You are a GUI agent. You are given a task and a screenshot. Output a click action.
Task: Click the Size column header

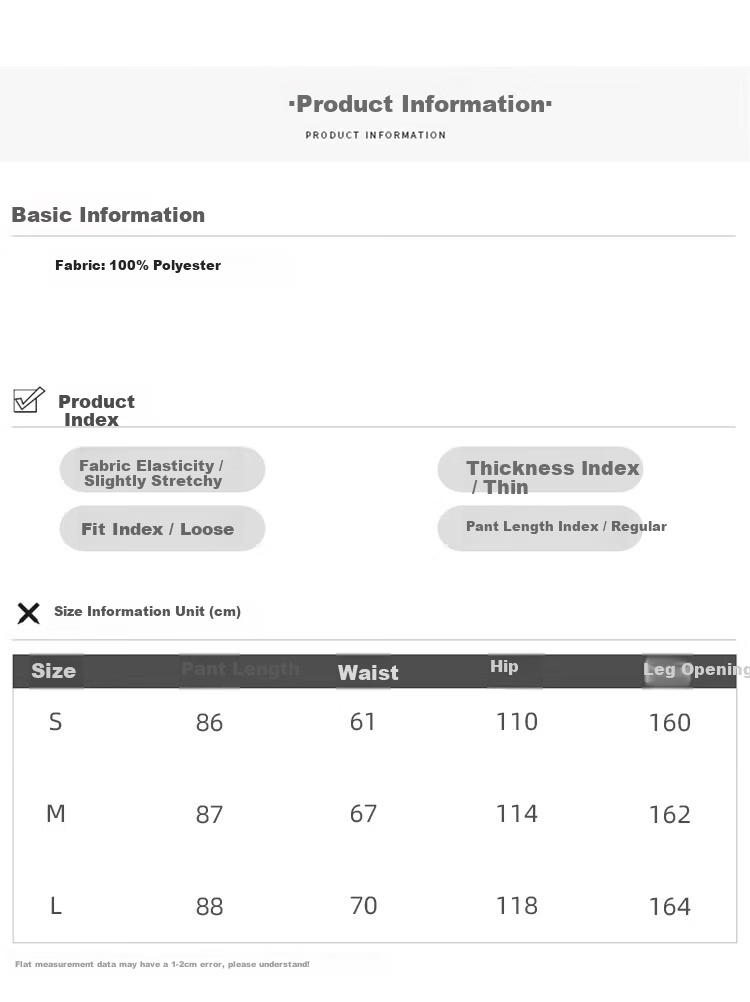coord(54,670)
